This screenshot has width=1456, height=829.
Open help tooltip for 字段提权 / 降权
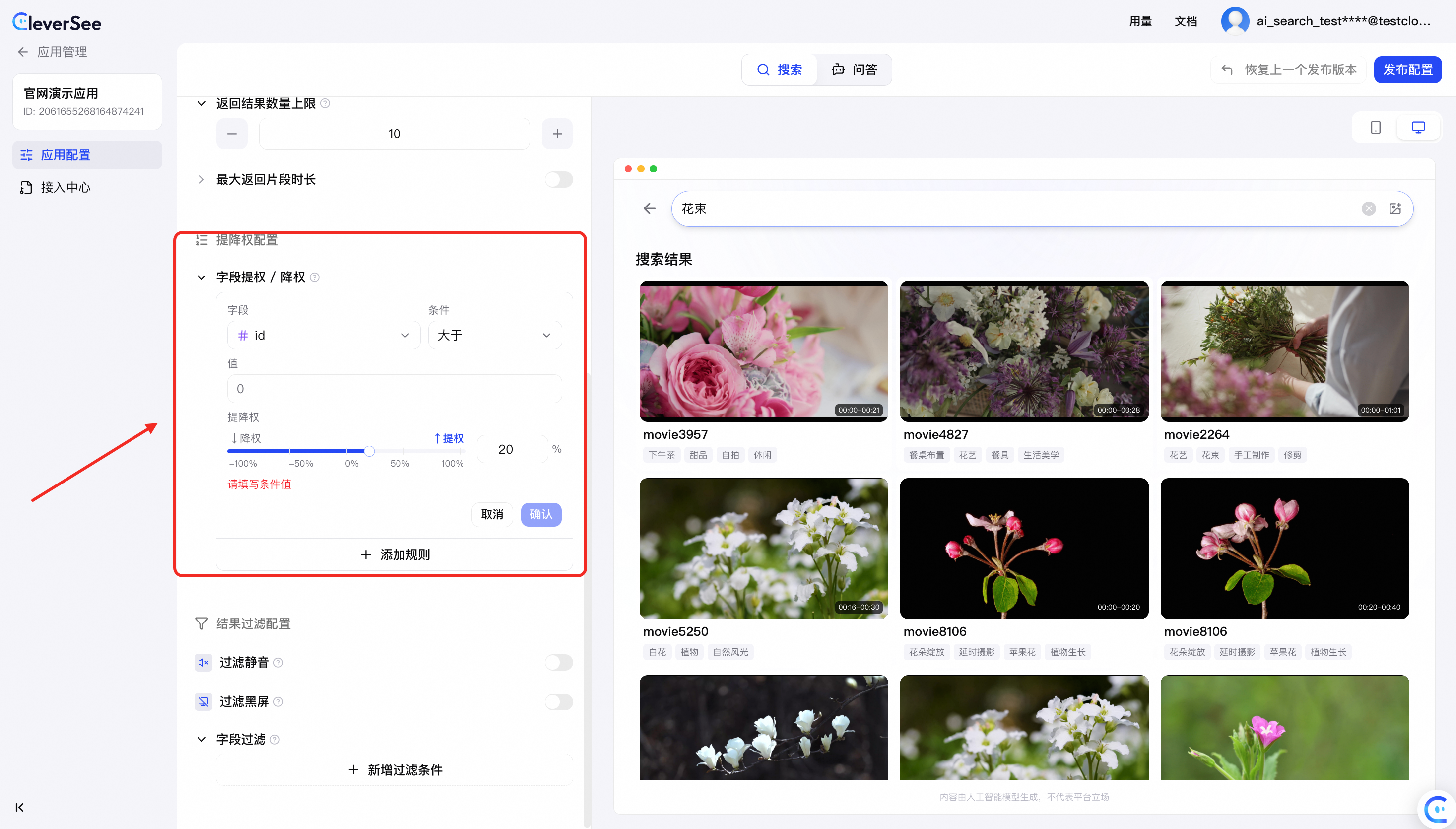(x=315, y=277)
